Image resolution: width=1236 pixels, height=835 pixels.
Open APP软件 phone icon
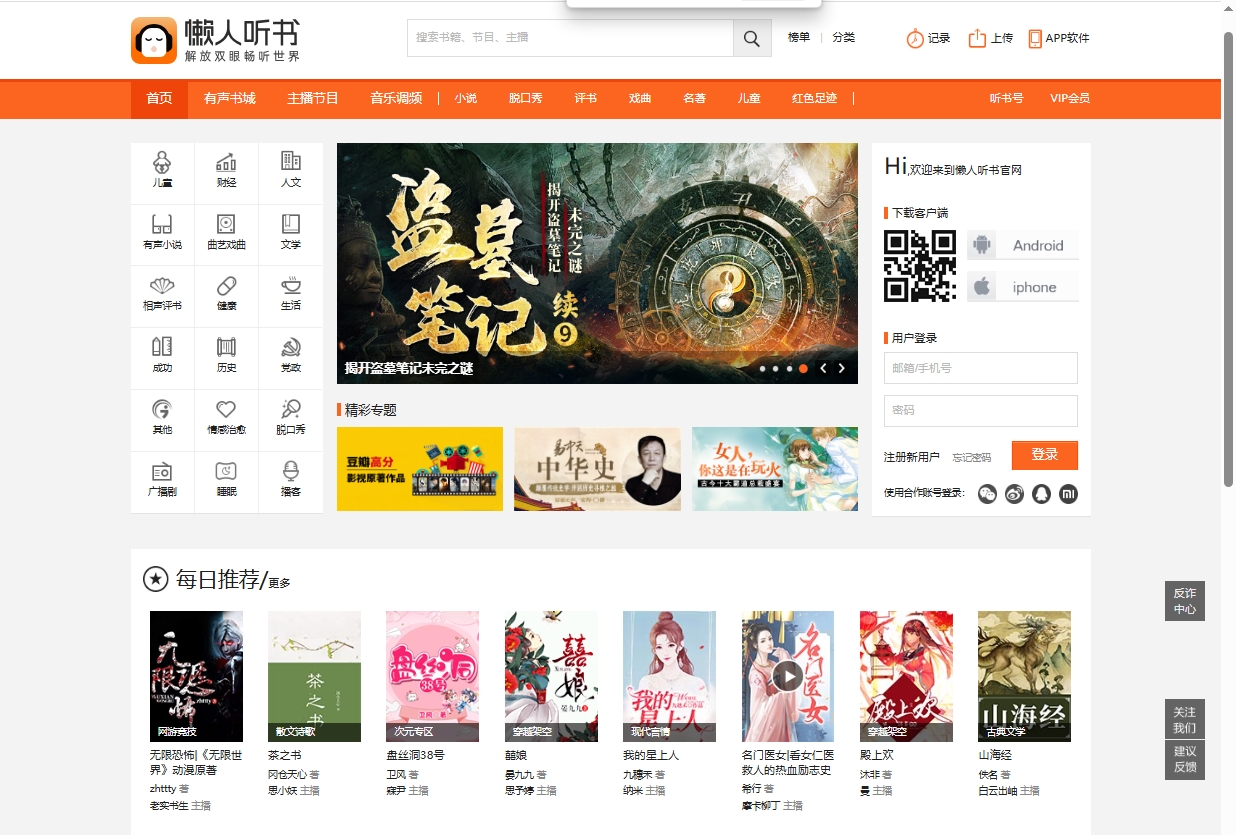(1035, 39)
